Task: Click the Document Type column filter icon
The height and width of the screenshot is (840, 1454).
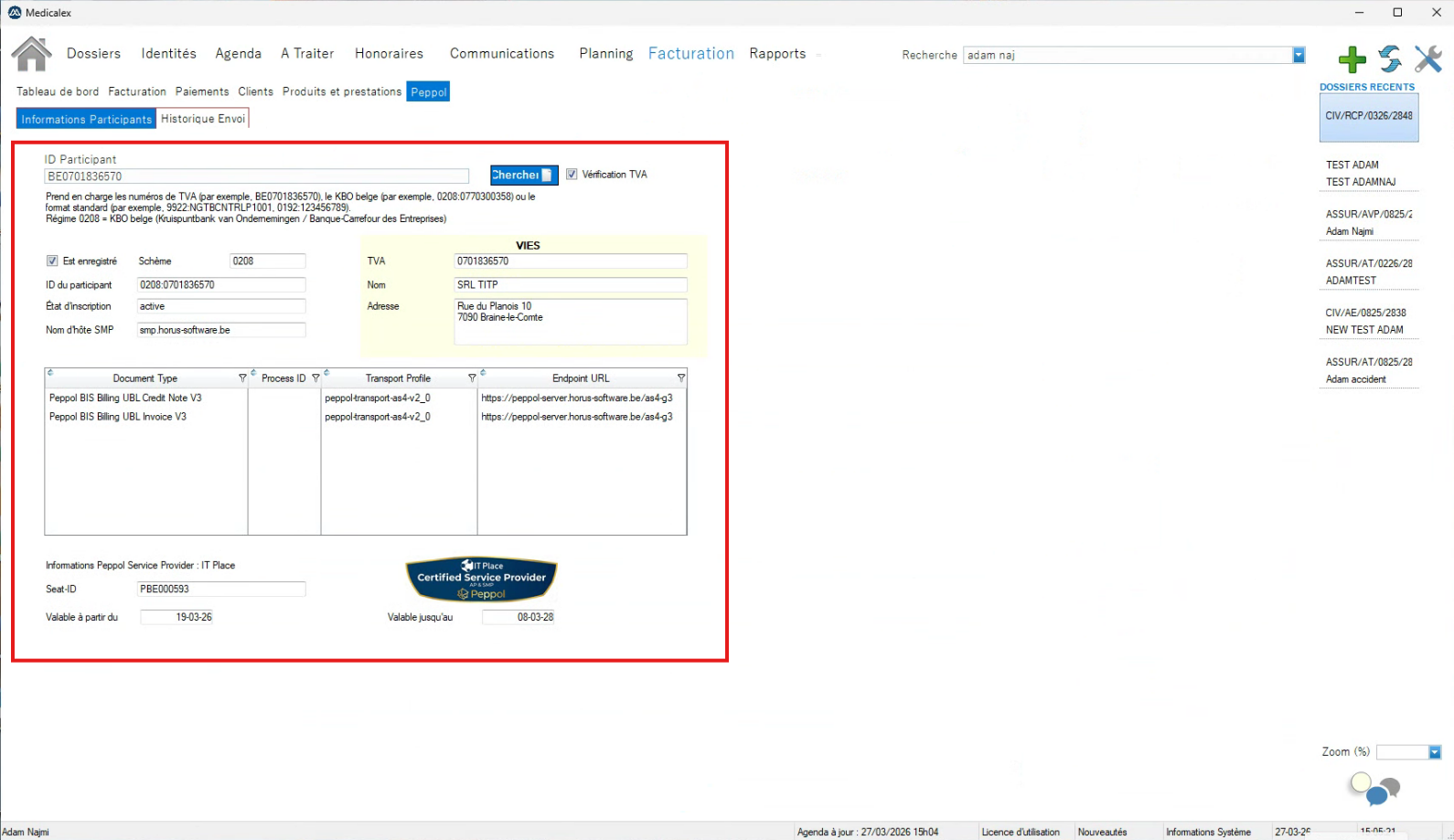Action: pos(242,378)
